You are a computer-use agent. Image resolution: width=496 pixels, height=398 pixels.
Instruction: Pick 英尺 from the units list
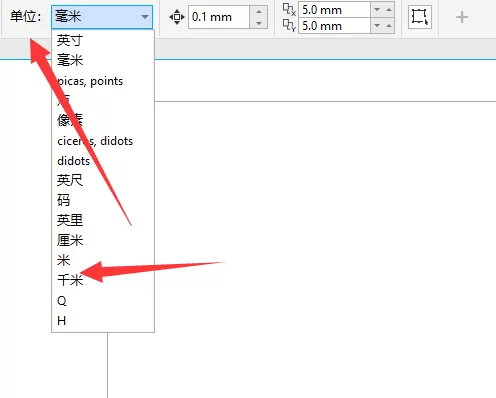point(103,180)
